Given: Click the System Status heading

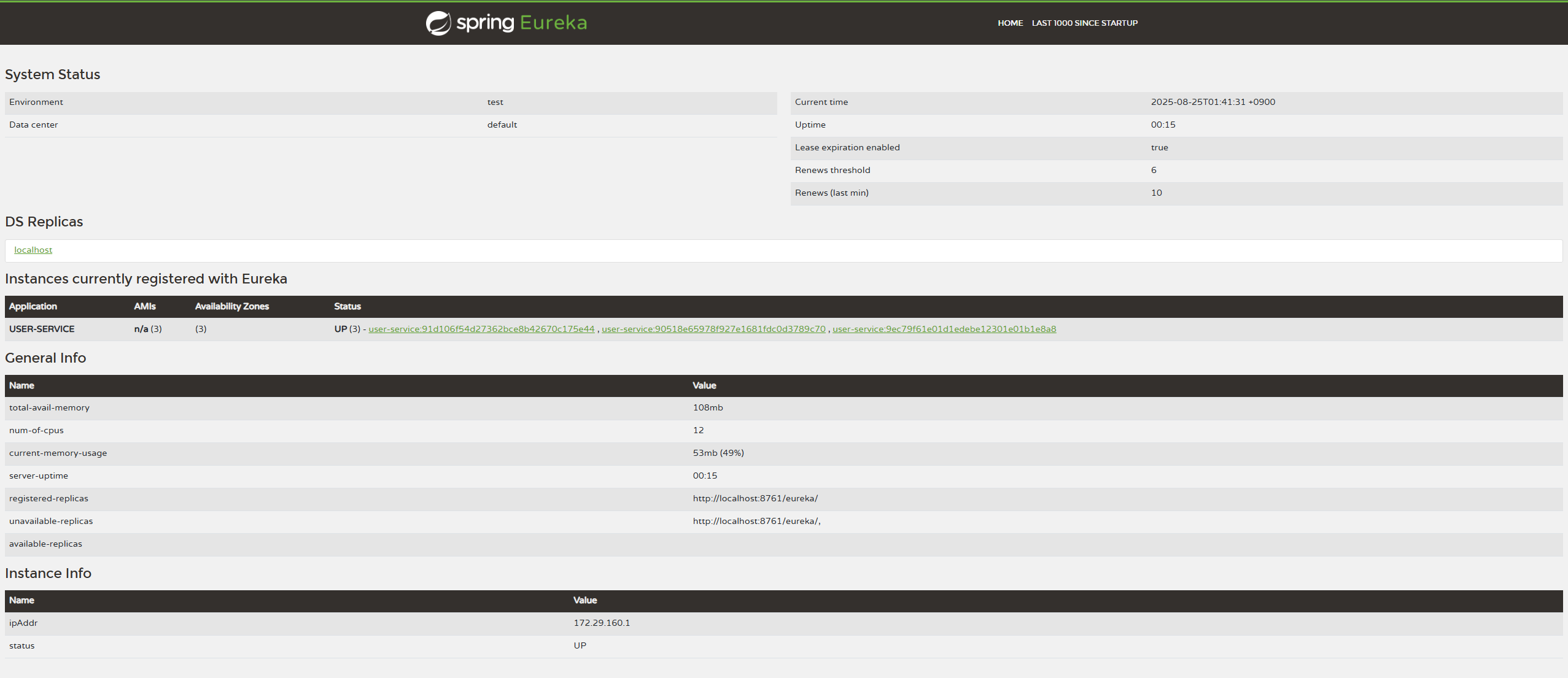Looking at the screenshot, I should [x=53, y=74].
